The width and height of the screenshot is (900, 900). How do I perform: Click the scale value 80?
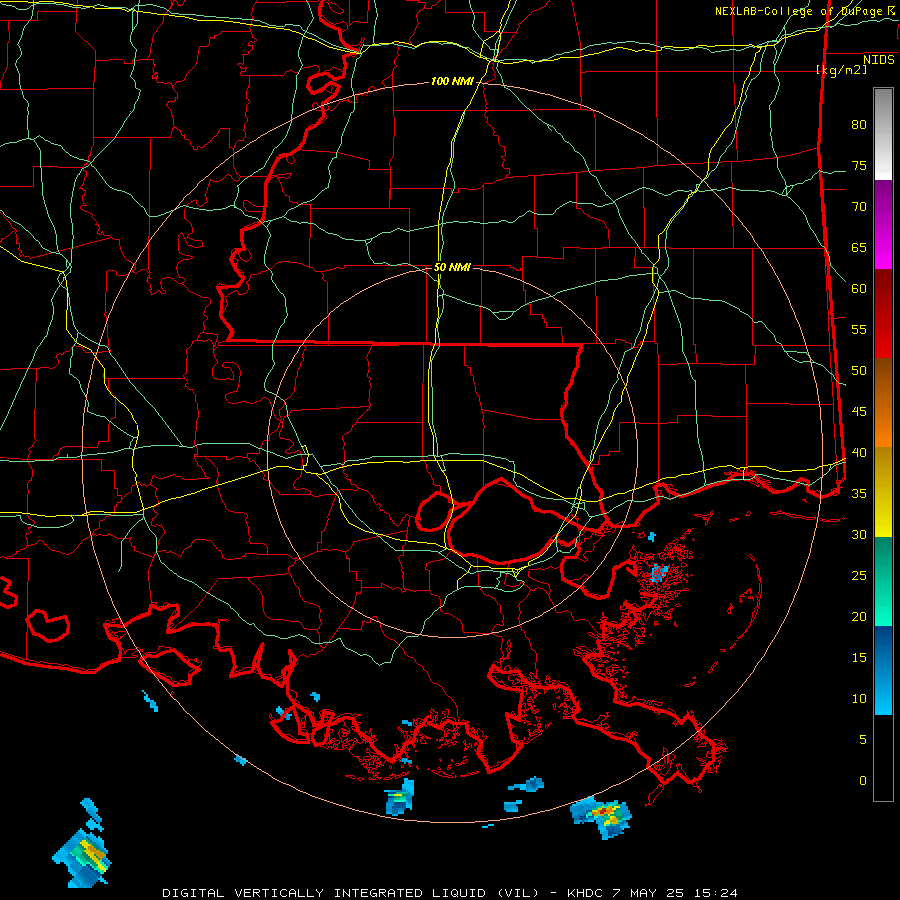pyautogui.click(x=859, y=125)
